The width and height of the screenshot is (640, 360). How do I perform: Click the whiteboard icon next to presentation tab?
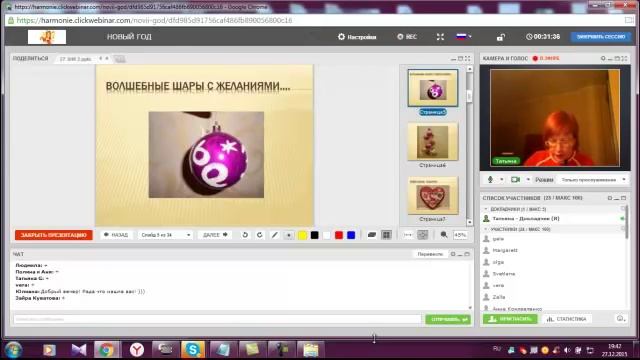click(120, 59)
